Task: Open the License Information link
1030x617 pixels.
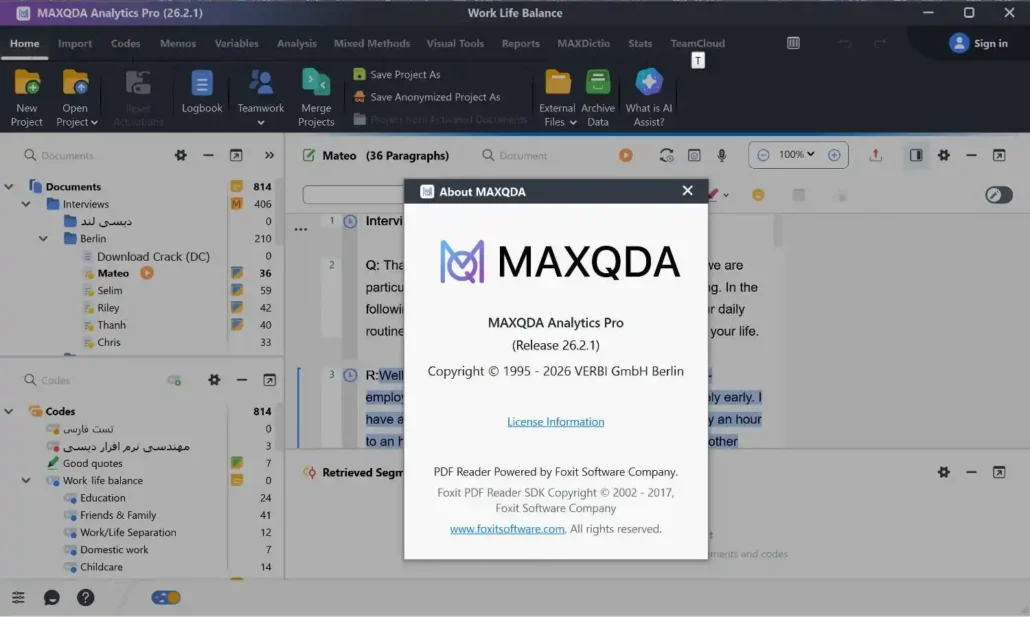Action: click(556, 422)
